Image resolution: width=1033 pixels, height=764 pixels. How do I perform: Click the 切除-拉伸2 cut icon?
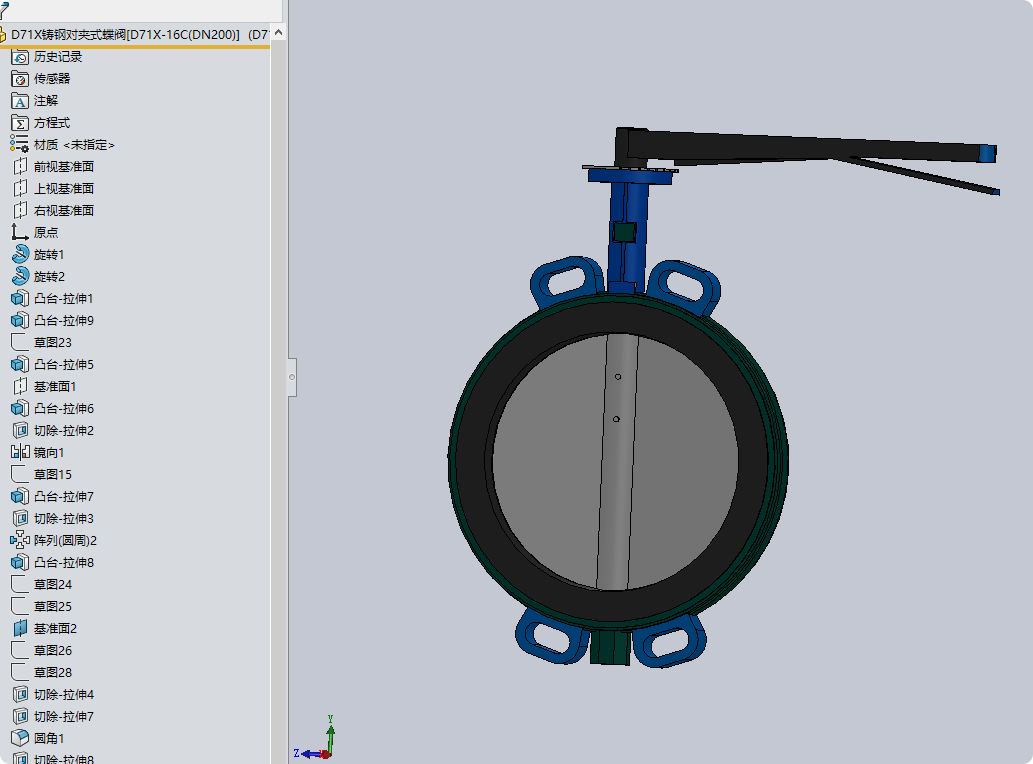tap(20, 431)
